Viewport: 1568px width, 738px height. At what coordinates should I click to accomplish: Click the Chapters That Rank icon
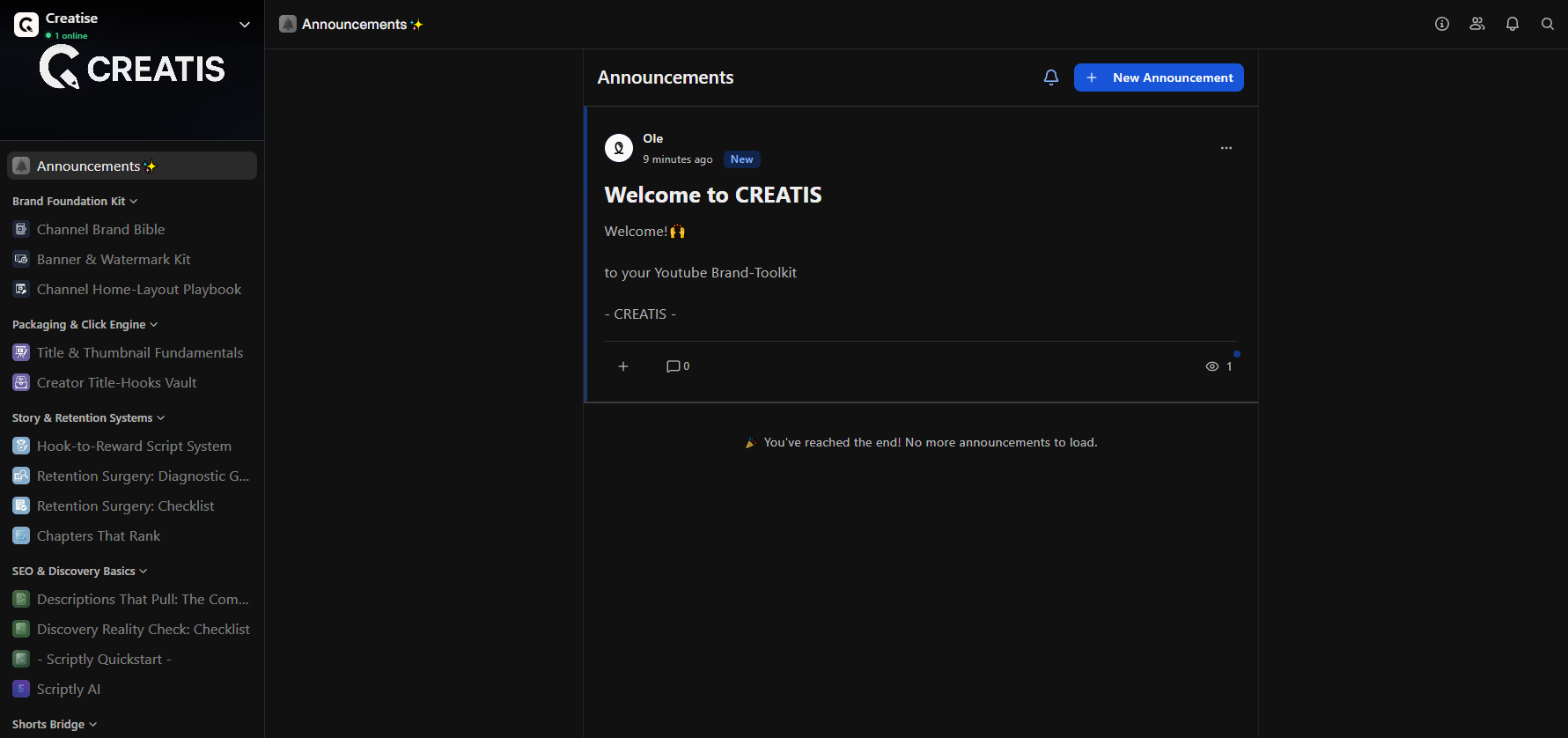[21, 535]
